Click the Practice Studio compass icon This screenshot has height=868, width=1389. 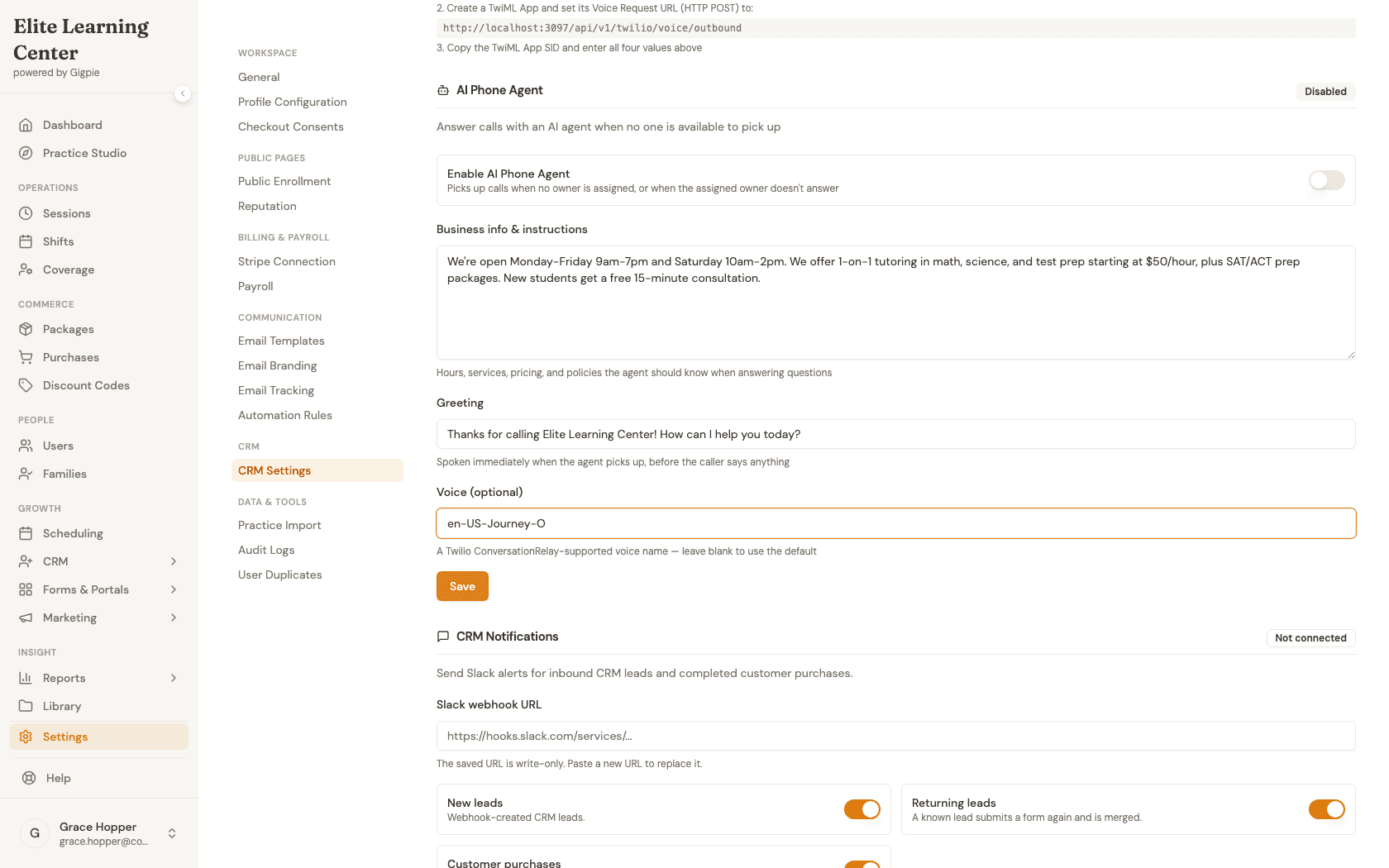26,153
